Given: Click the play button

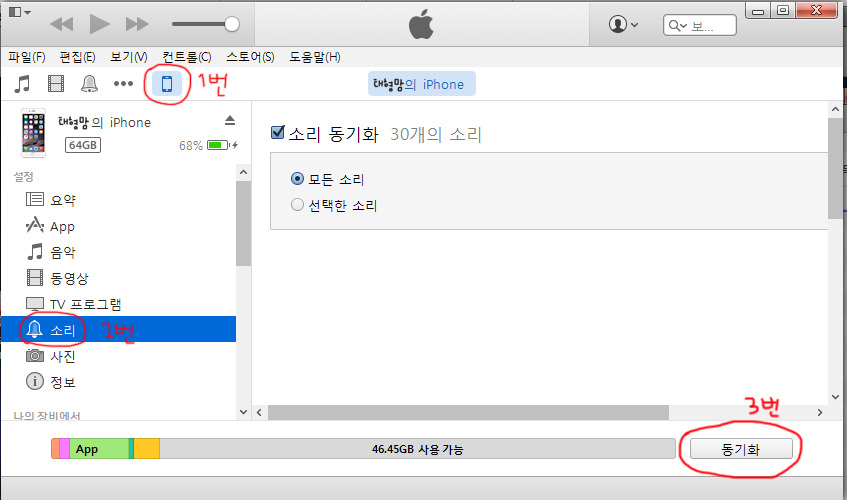Looking at the screenshot, I should (x=99, y=24).
